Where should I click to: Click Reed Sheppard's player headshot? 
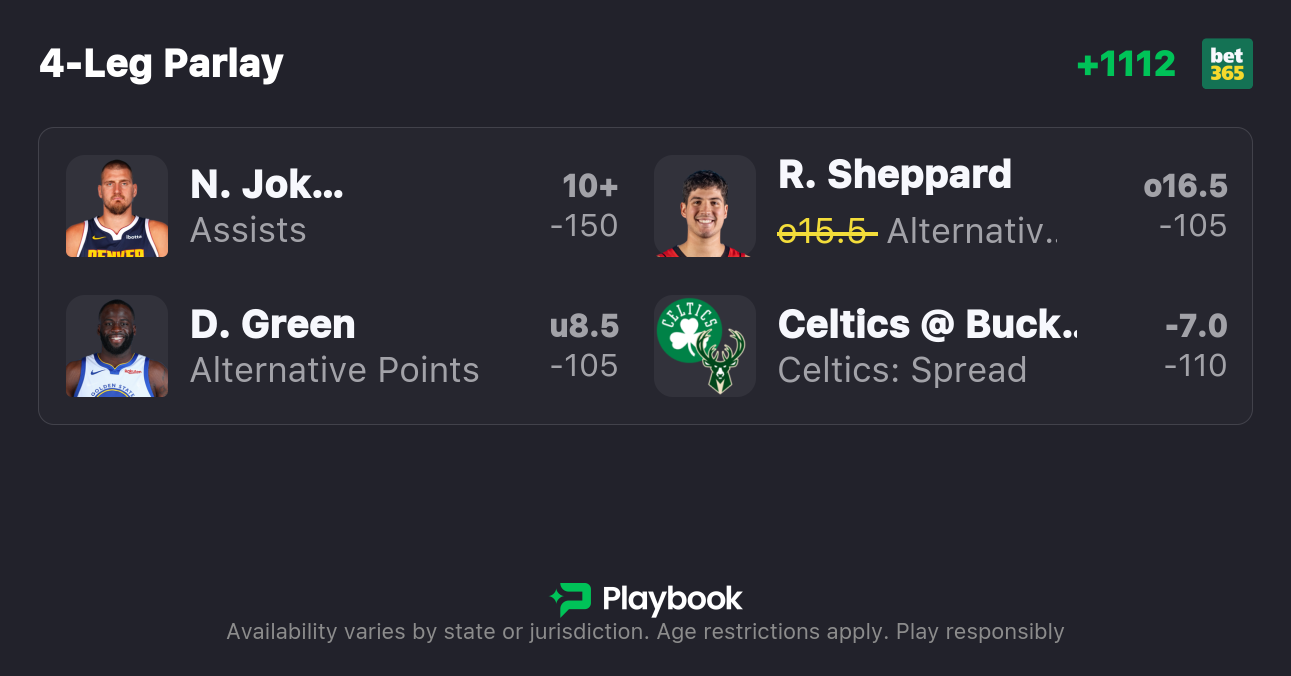pyautogui.click(x=704, y=207)
